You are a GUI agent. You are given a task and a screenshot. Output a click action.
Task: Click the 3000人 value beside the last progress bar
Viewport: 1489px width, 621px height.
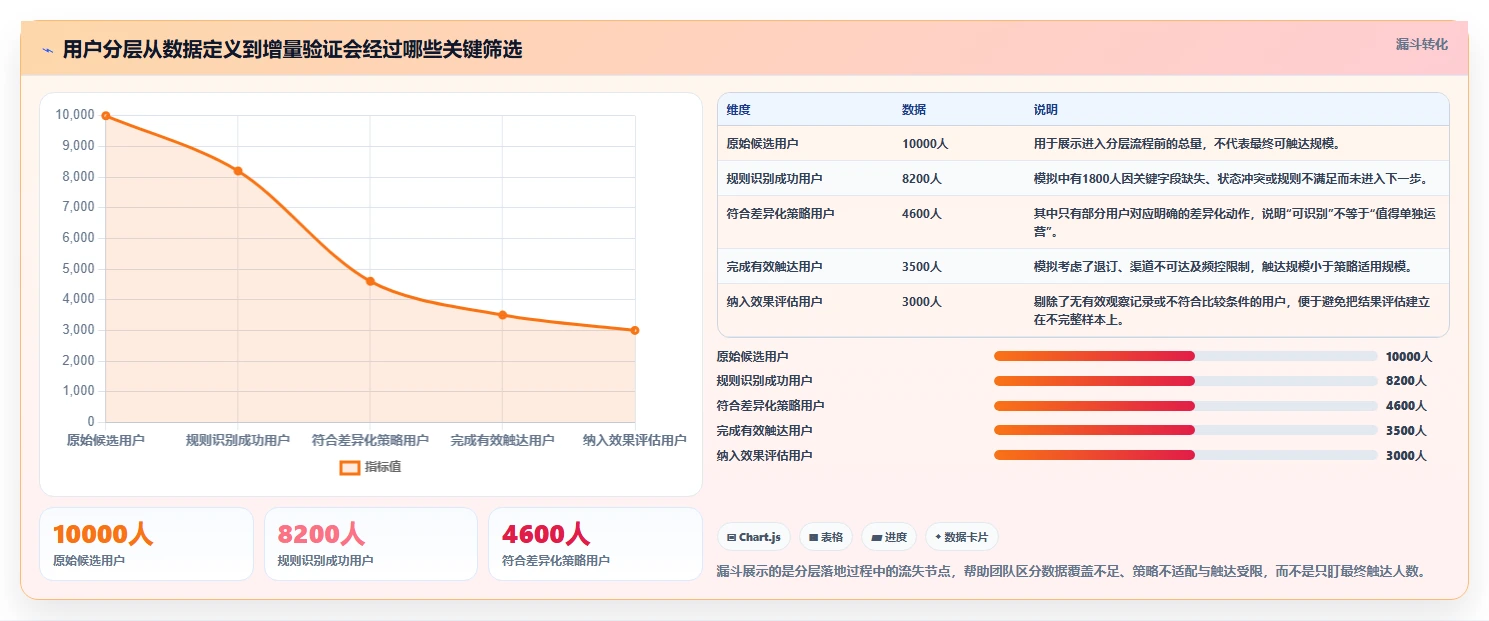pyautogui.click(x=1406, y=456)
